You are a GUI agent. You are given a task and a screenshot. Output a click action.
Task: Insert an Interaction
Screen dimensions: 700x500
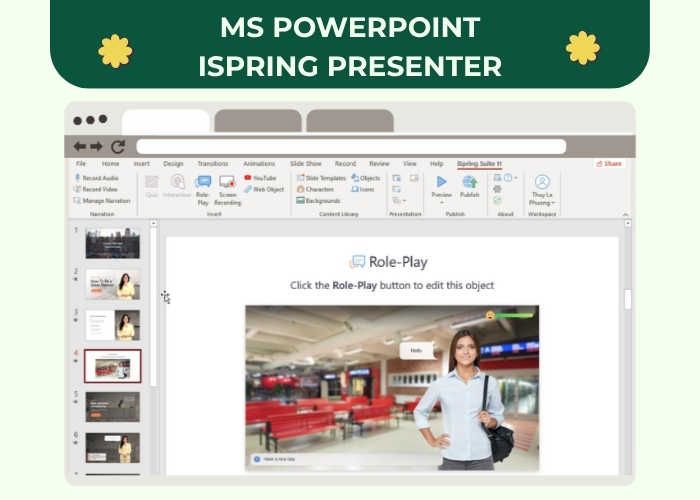point(177,186)
